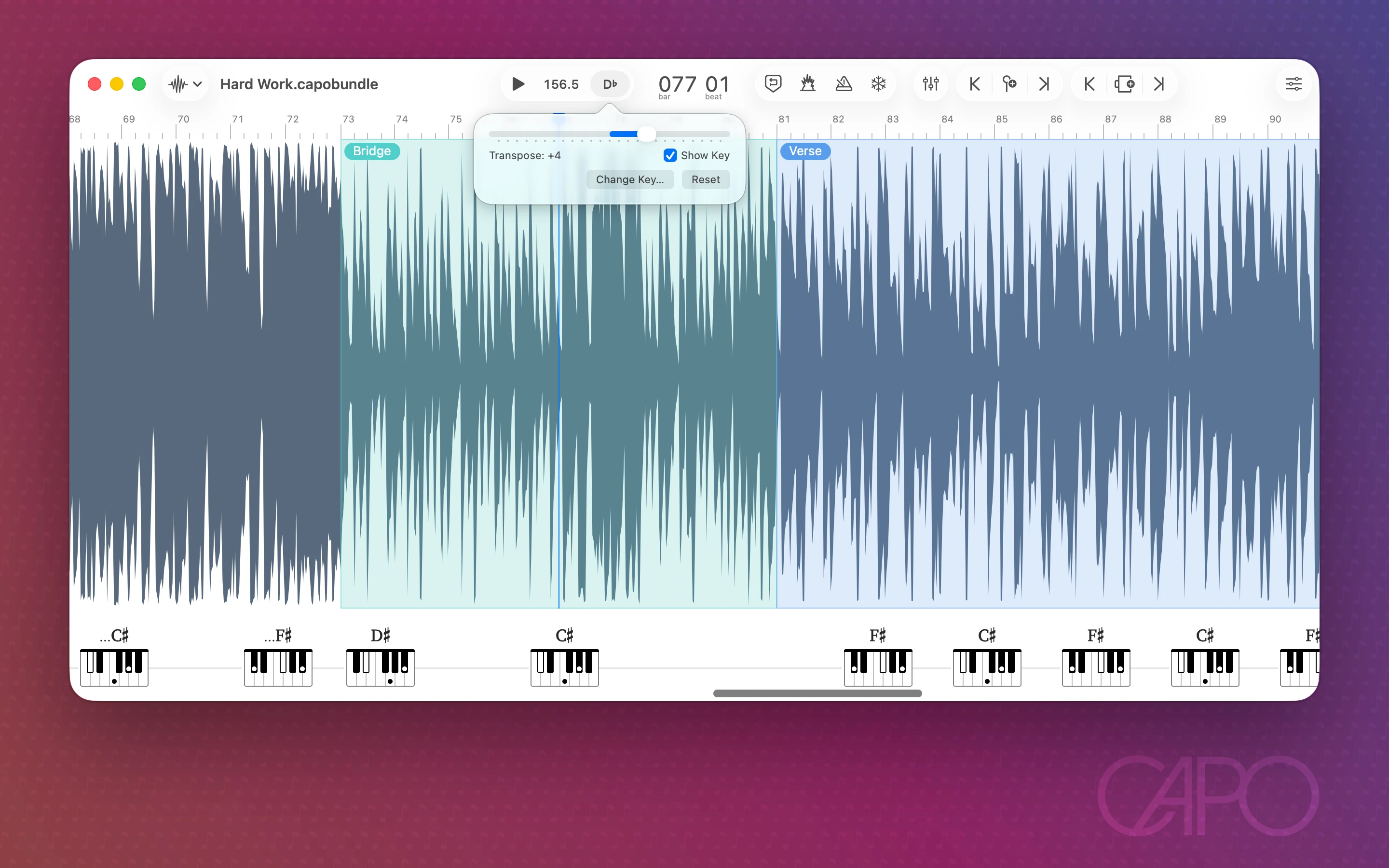Click the loop return tag icon
Screen dimensions: 1389x868
pyautogui.click(x=773, y=84)
